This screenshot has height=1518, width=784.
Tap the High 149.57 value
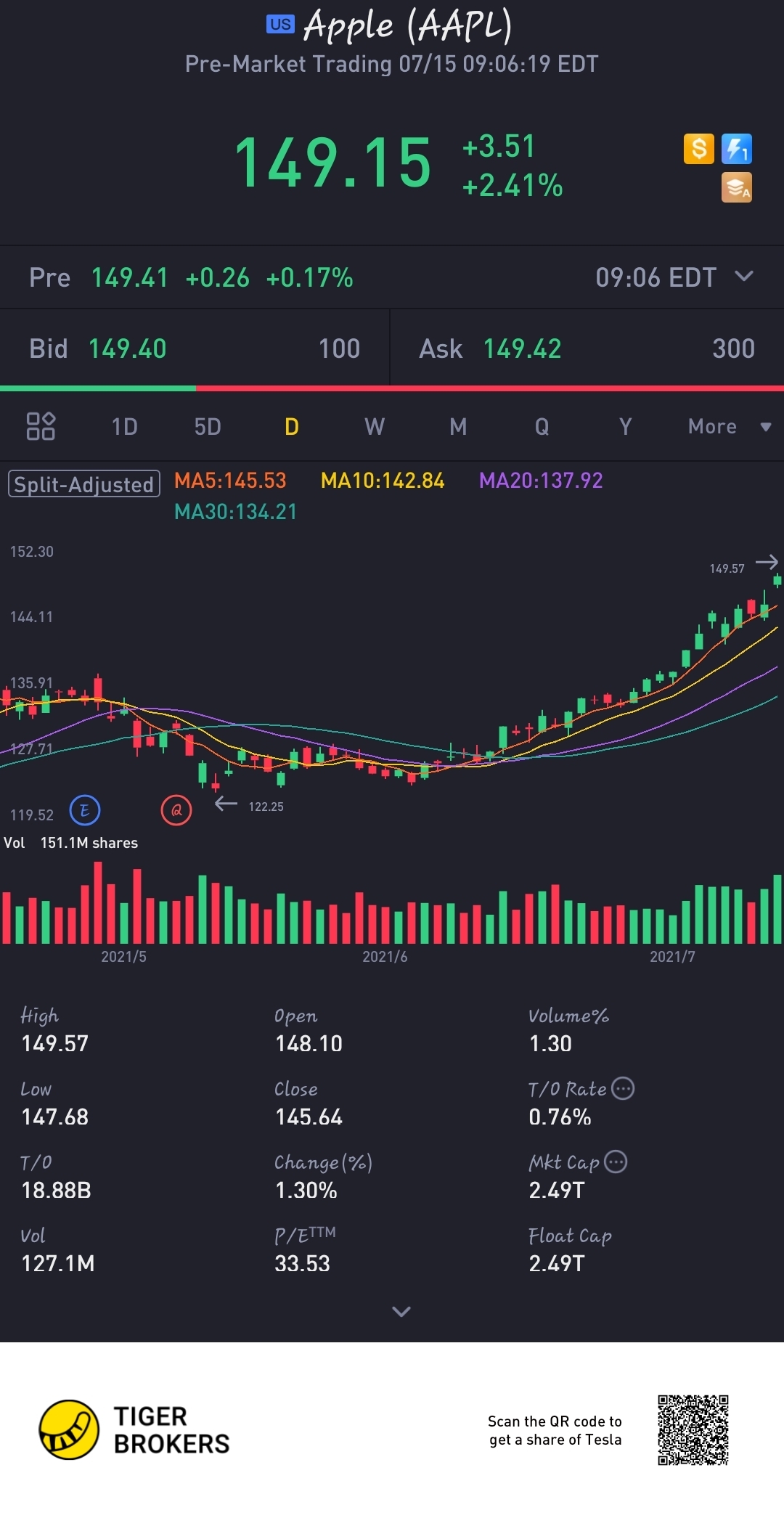[54, 1043]
